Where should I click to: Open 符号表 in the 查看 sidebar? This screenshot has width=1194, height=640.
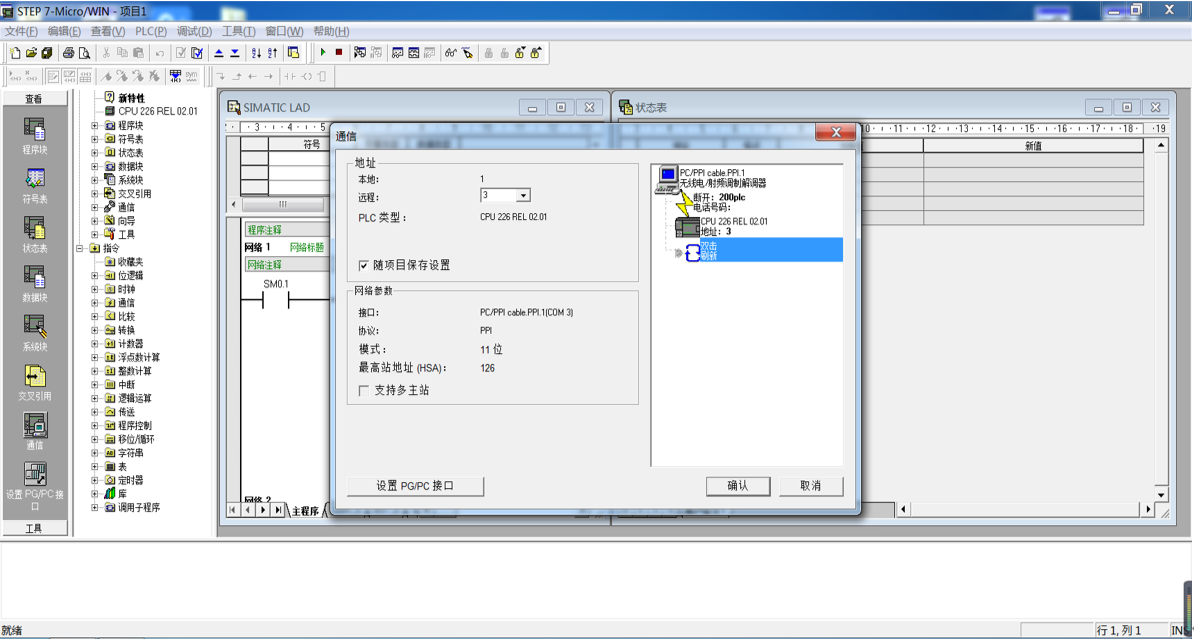34,187
